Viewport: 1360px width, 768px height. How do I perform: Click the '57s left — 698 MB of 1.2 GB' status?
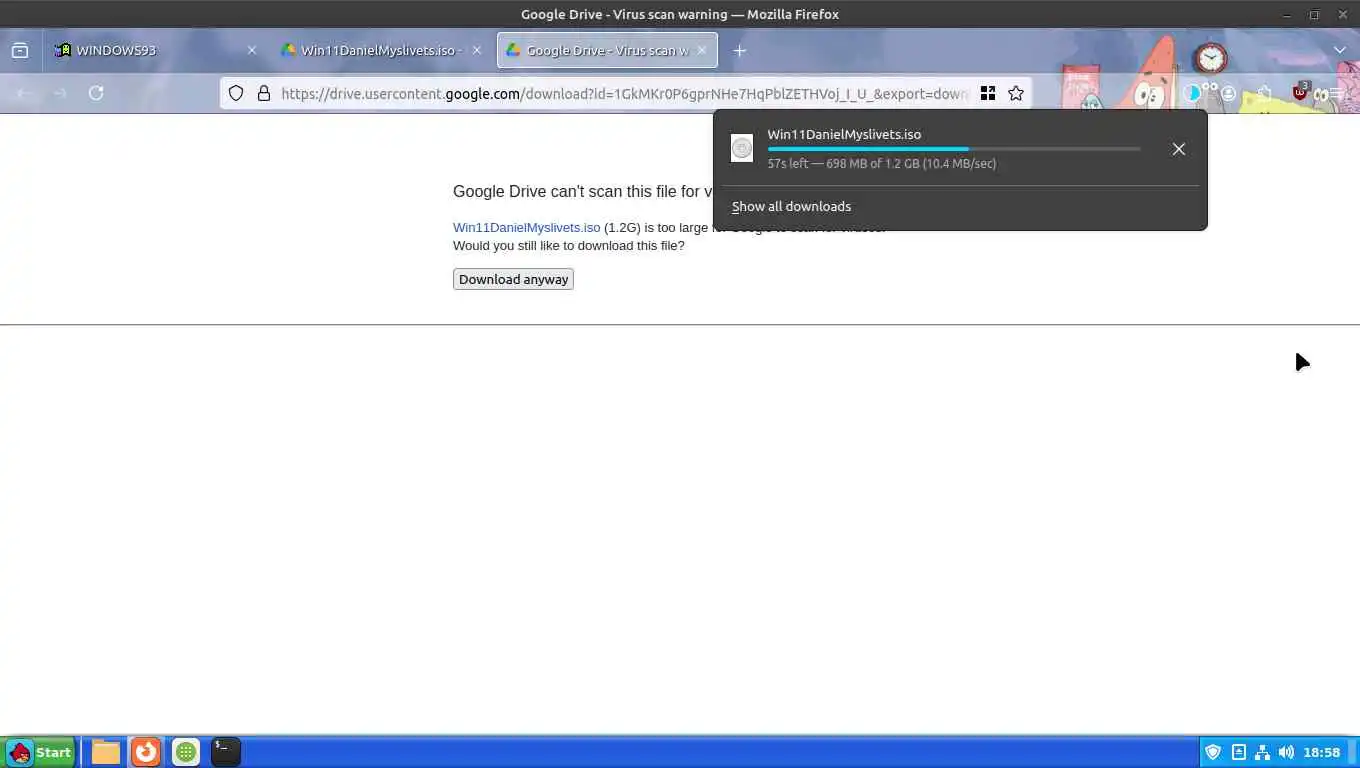(882, 163)
